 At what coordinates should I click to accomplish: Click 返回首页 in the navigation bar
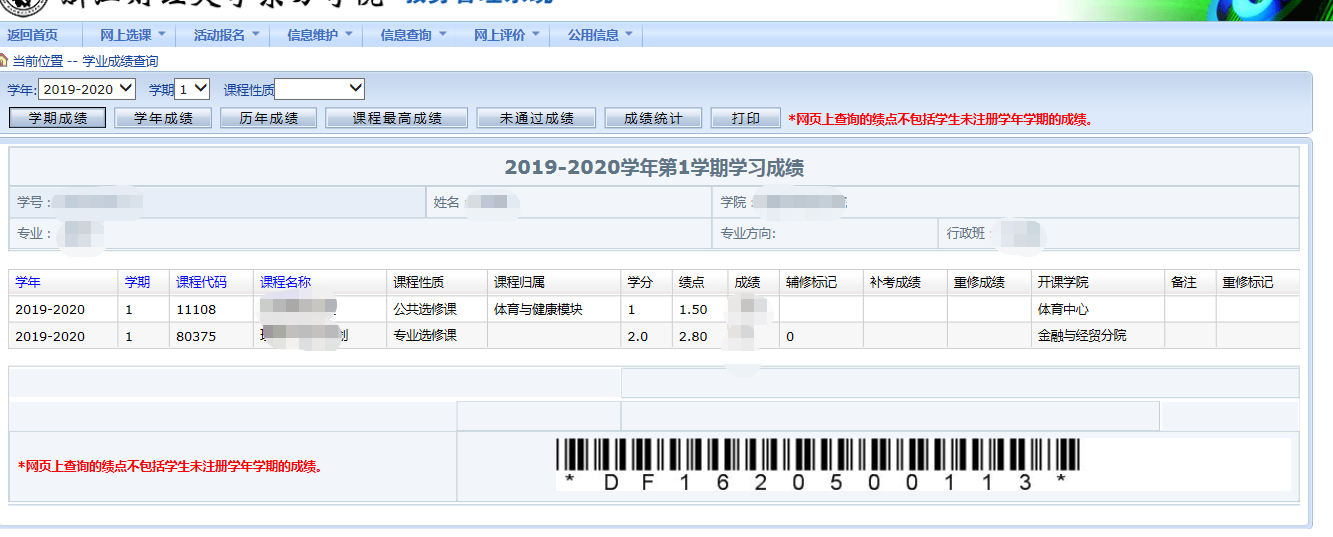33,35
